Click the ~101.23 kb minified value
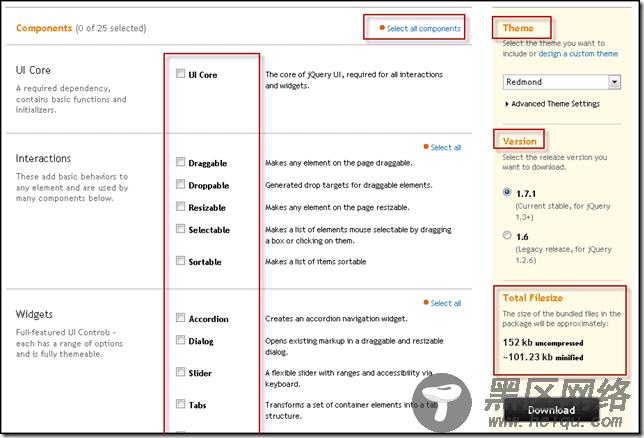Image resolution: width=644 pixels, height=438 pixels. coord(543,357)
